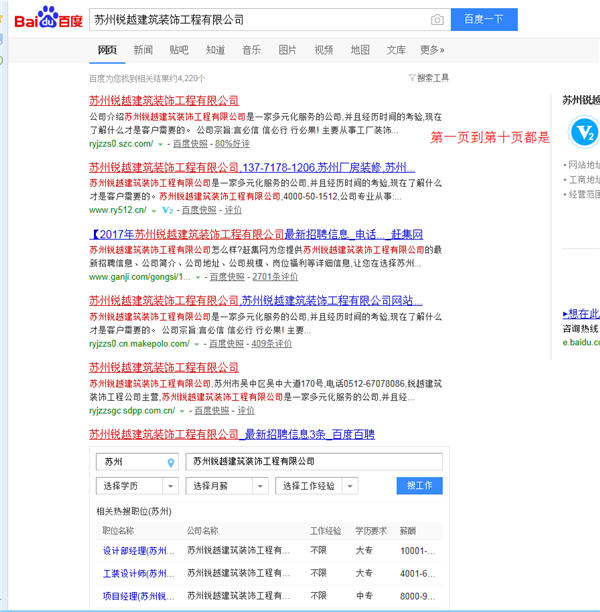Open 百度快照 for www.ry512.cn result
This screenshot has height=612, width=600.
pos(199,210)
